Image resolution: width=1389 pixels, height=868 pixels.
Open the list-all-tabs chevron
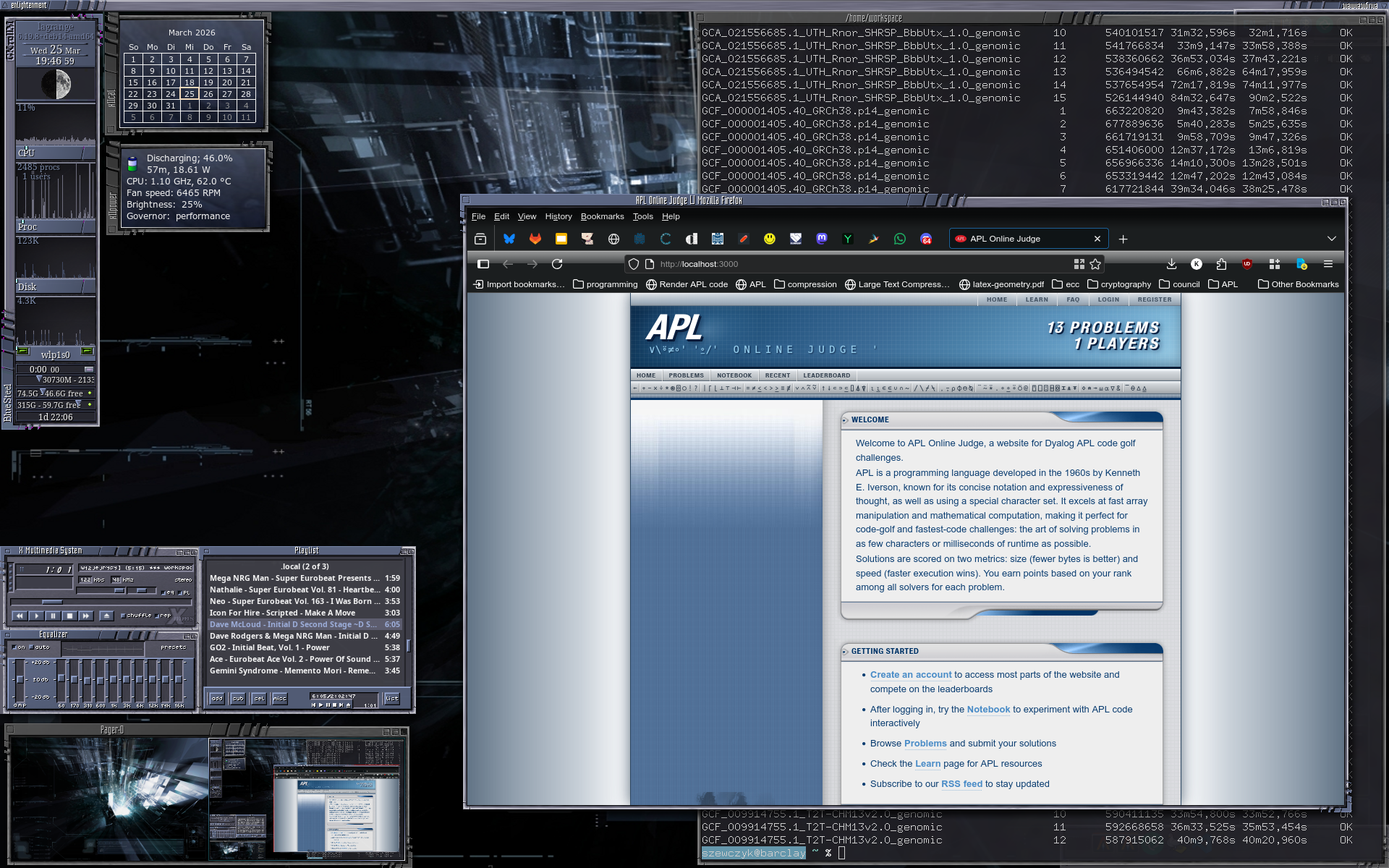point(1332,239)
